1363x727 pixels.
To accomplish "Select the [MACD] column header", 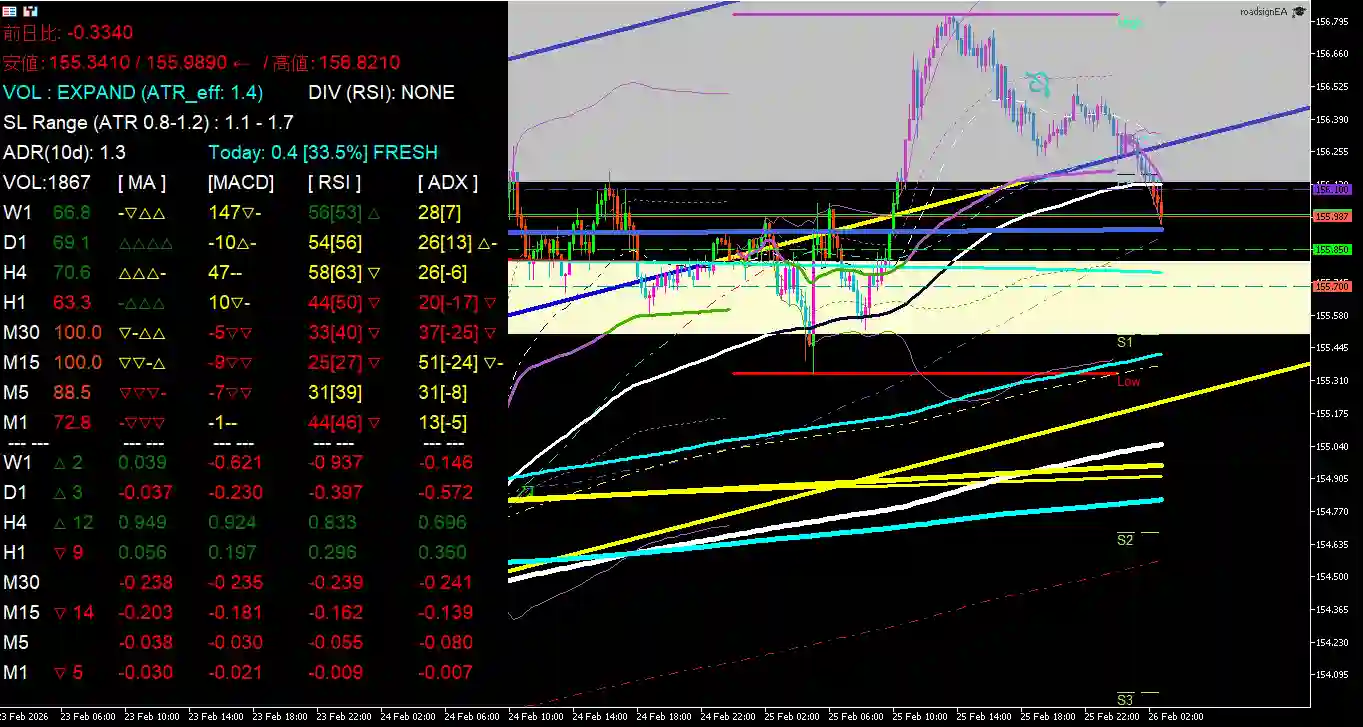I will pyautogui.click(x=240, y=183).
